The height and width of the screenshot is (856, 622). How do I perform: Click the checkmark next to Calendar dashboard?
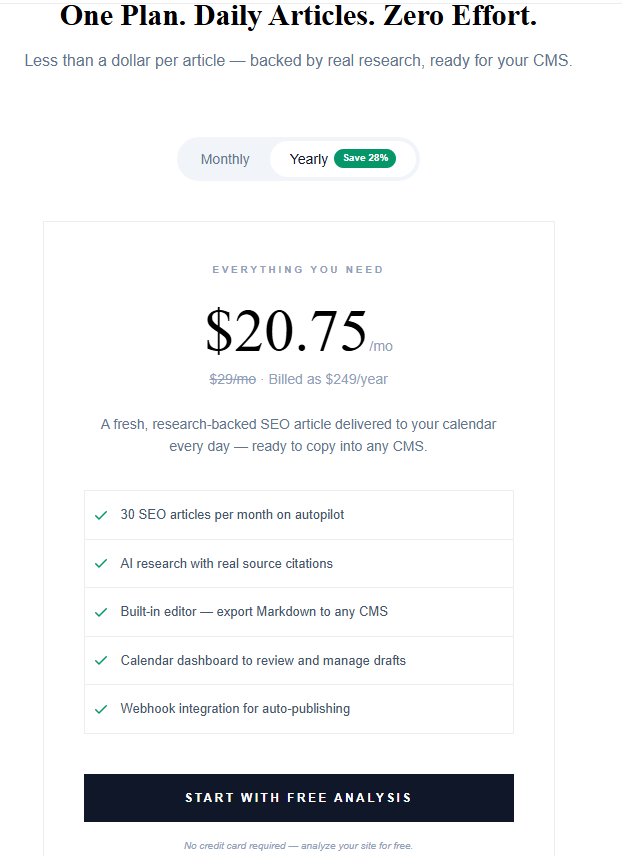pyautogui.click(x=101, y=661)
